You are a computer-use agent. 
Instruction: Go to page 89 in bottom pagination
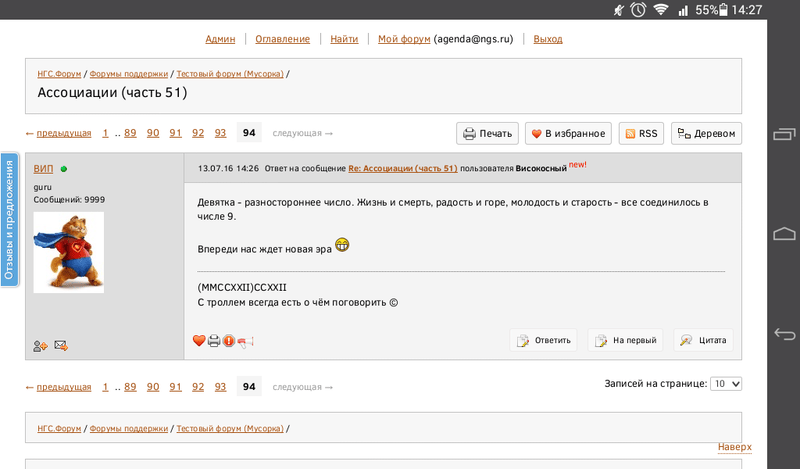[130, 387]
